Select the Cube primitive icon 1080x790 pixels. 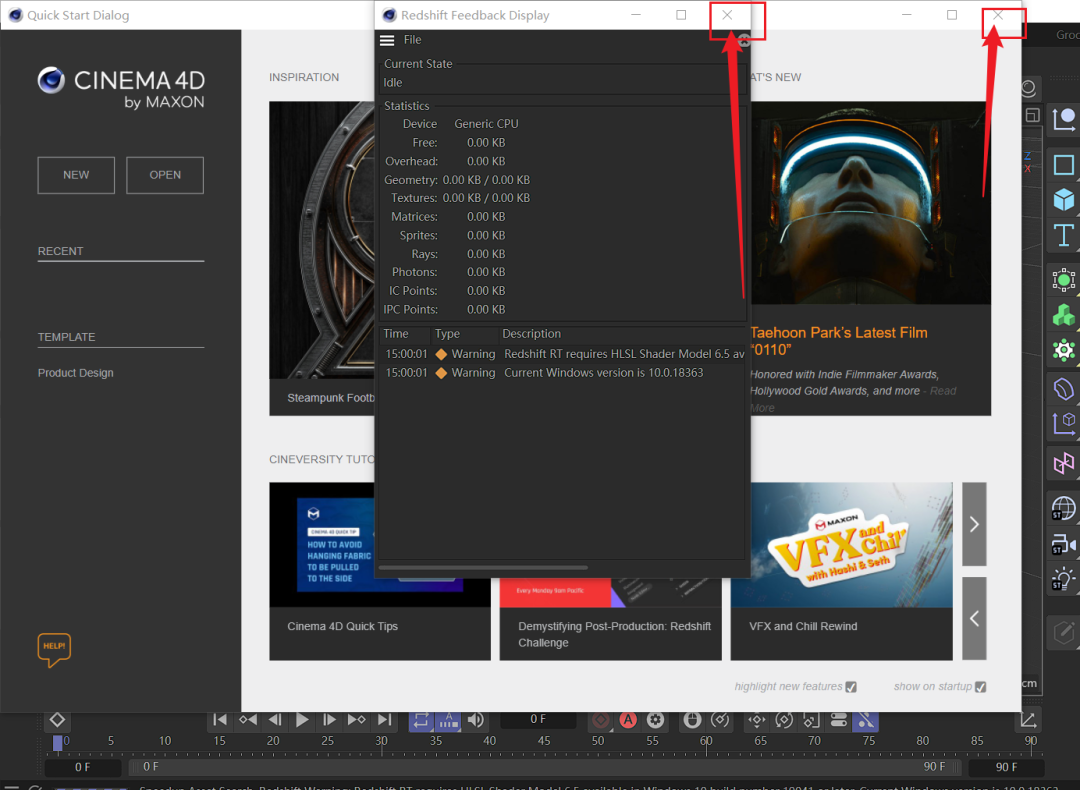point(1063,200)
